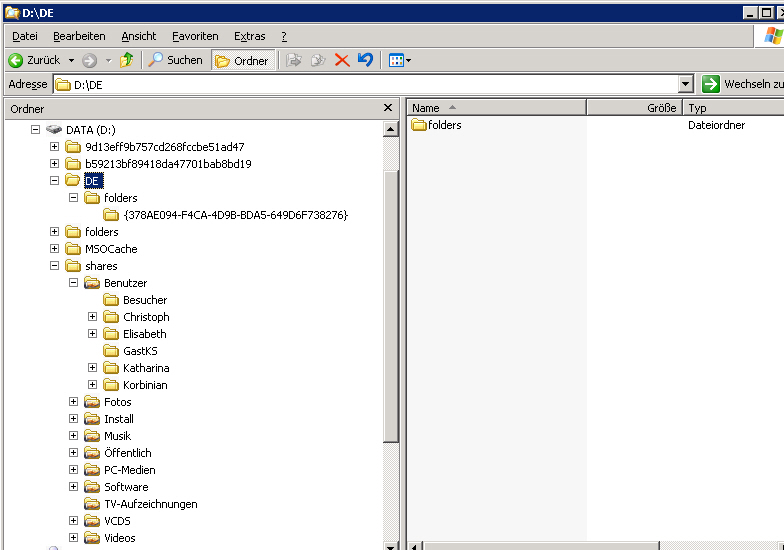The image size is (784, 550).
Task: Open the Extras menu
Action: (x=250, y=36)
